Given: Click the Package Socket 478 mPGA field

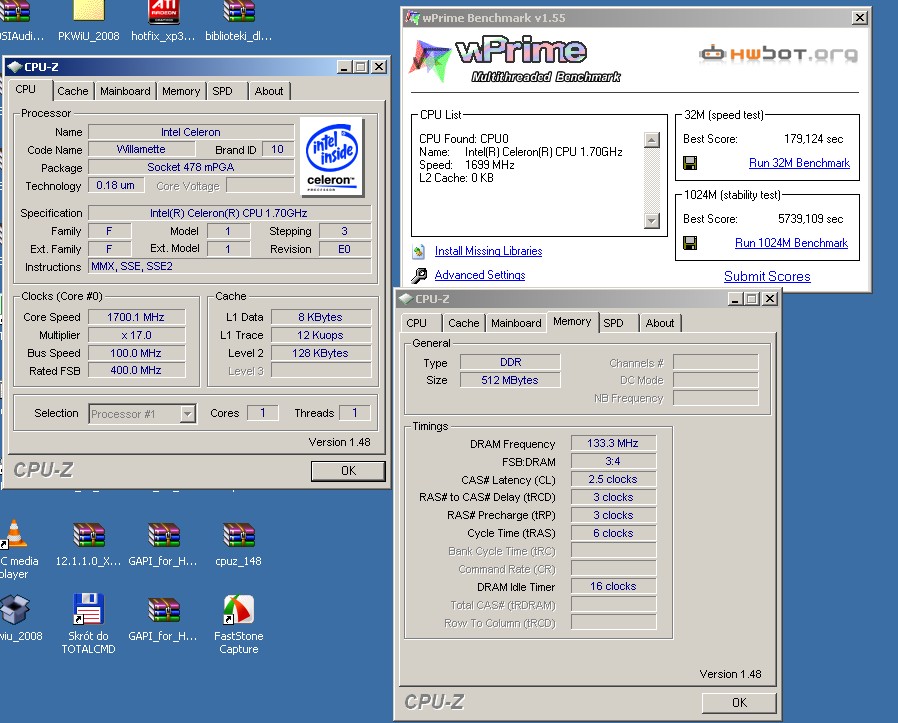Looking at the screenshot, I should 191,167.
